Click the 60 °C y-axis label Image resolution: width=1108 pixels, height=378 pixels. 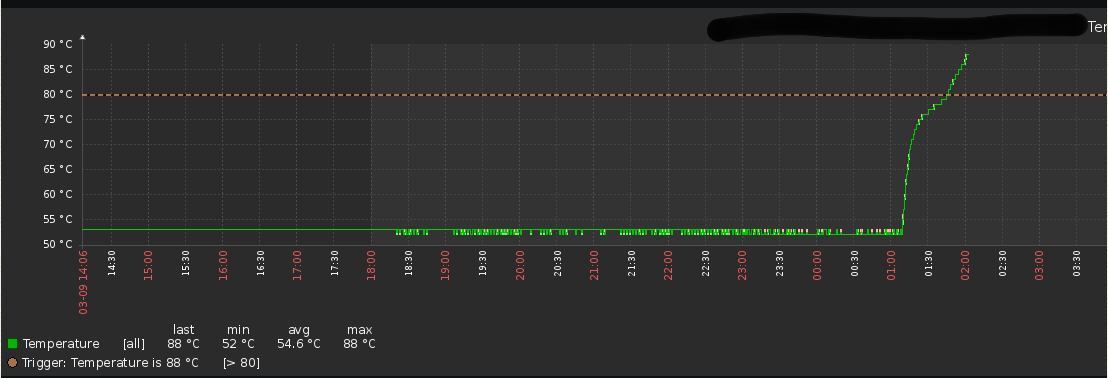tap(59, 194)
